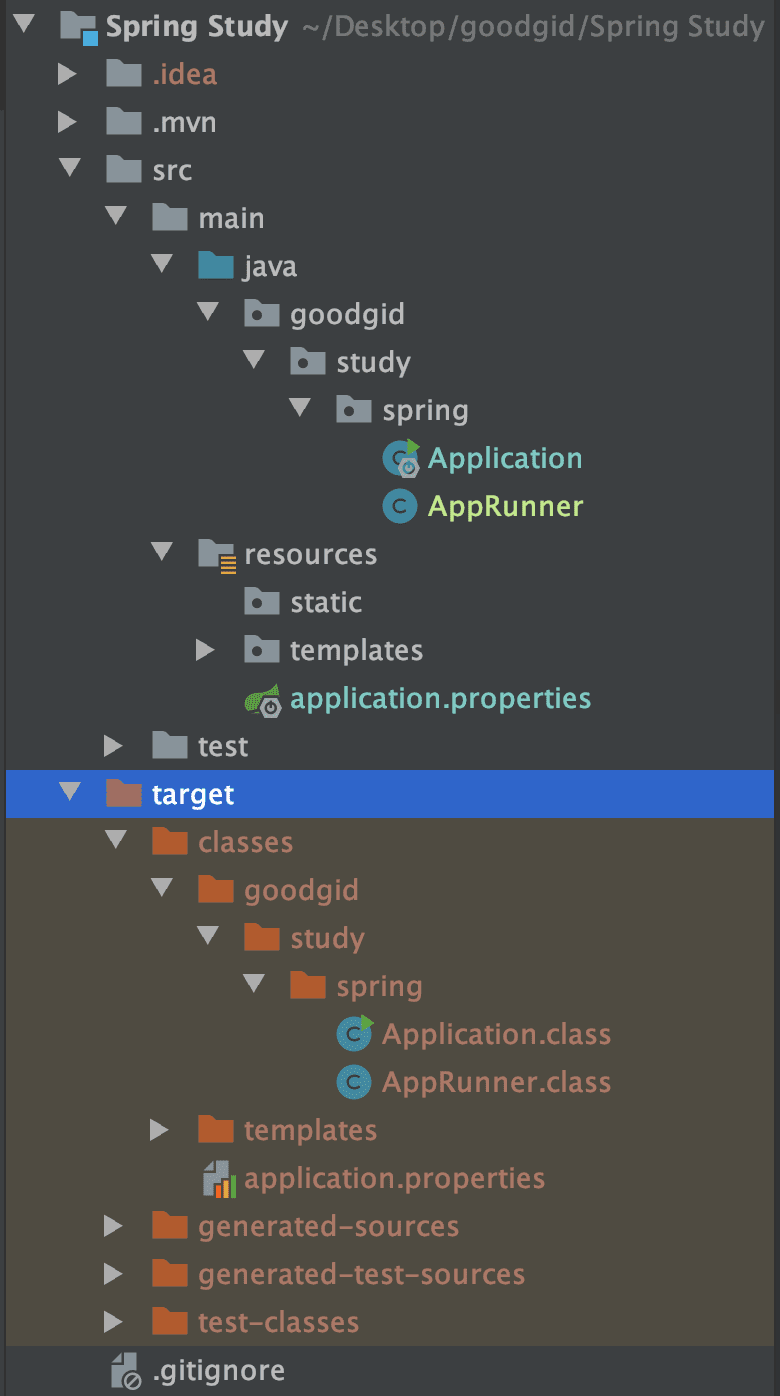The height and width of the screenshot is (1396, 780).
Task: Click the ignored file icon beside .gitignore
Action: [124, 1369]
